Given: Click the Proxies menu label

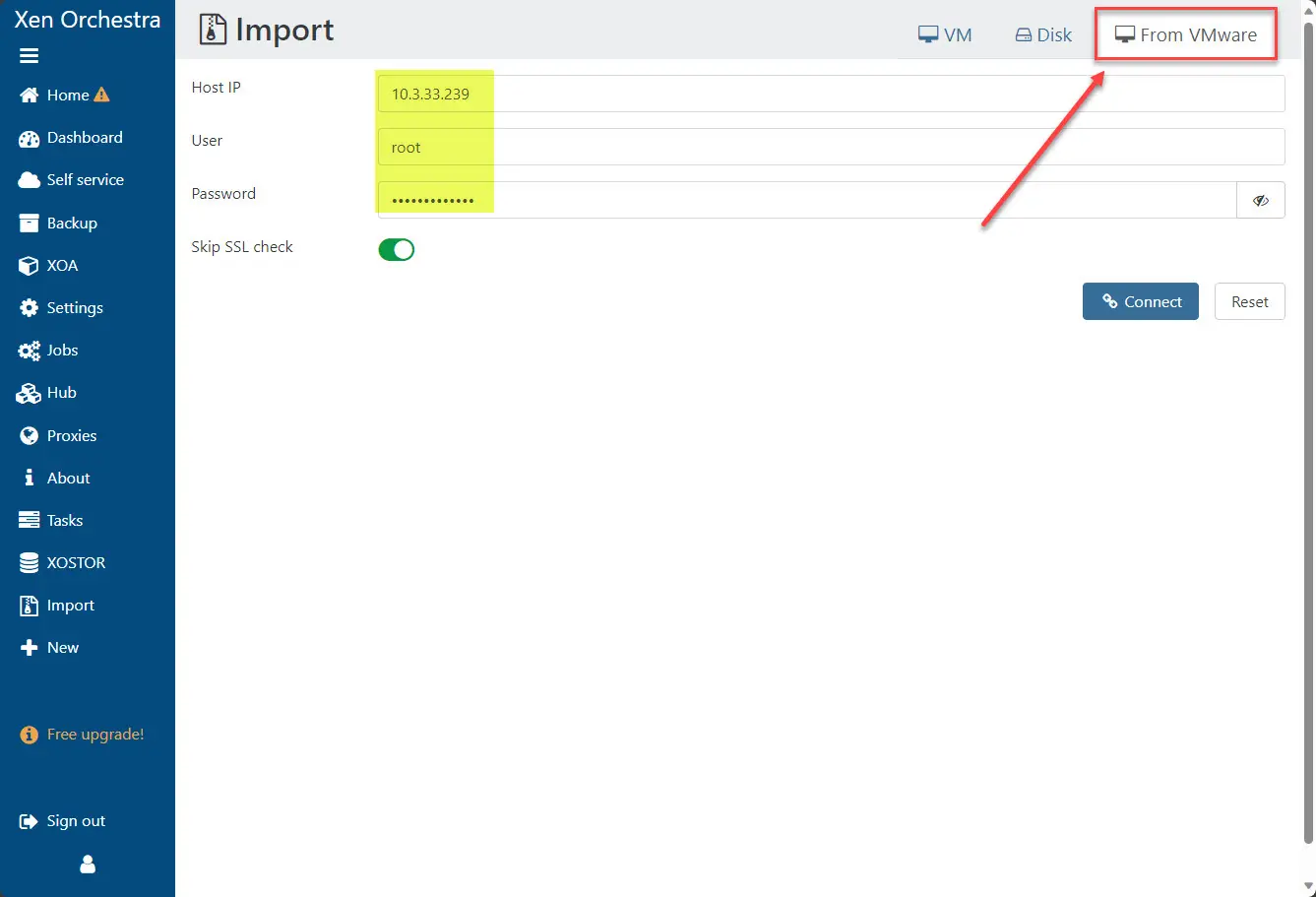Looking at the screenshot, I should tap(72, 435).
